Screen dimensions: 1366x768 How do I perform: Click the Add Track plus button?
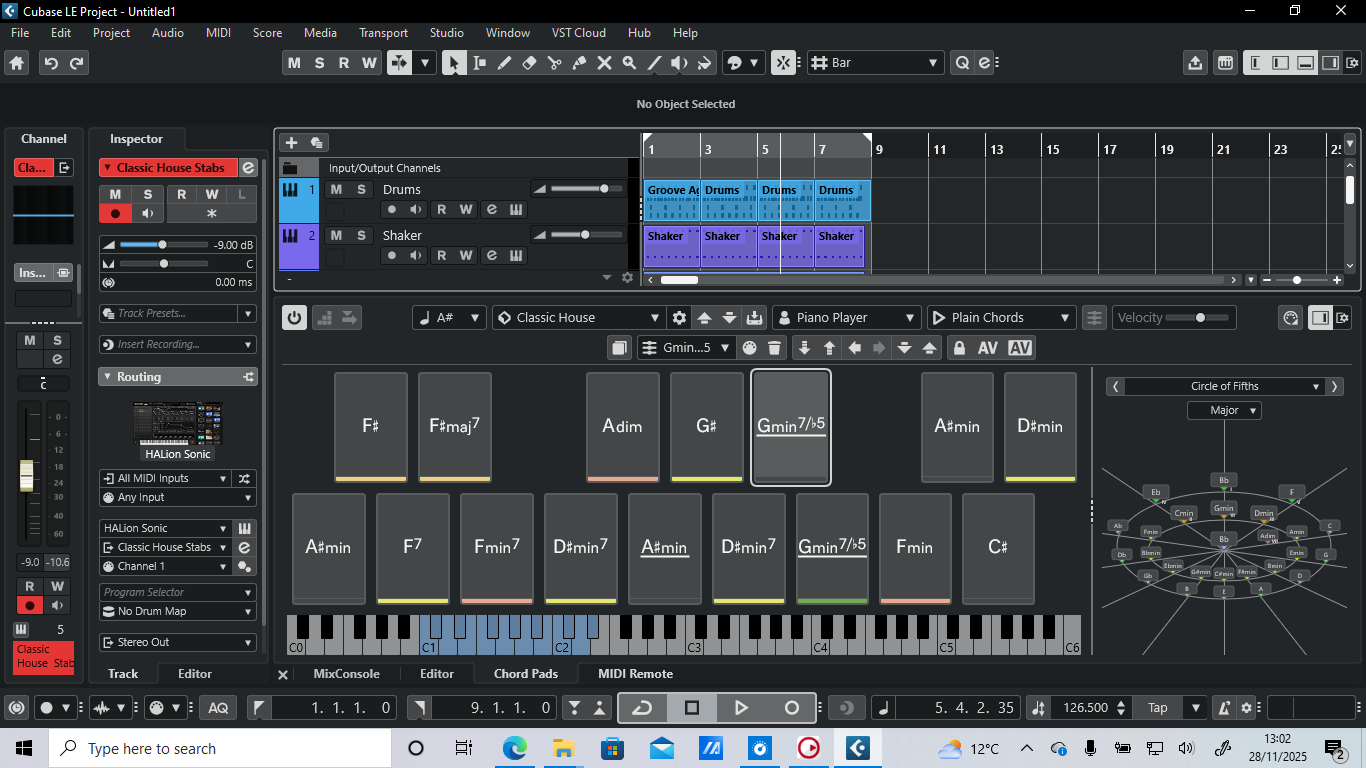[x=291, y=143]
